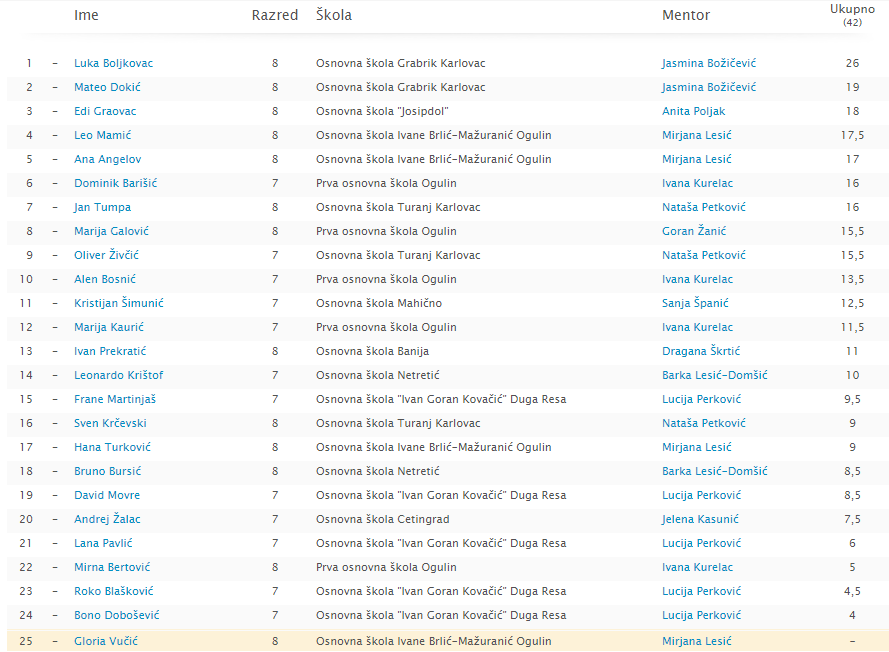Select Ana Angelov name link
Image resolution: width=889 pixels, height=652 pixels.
108,159
